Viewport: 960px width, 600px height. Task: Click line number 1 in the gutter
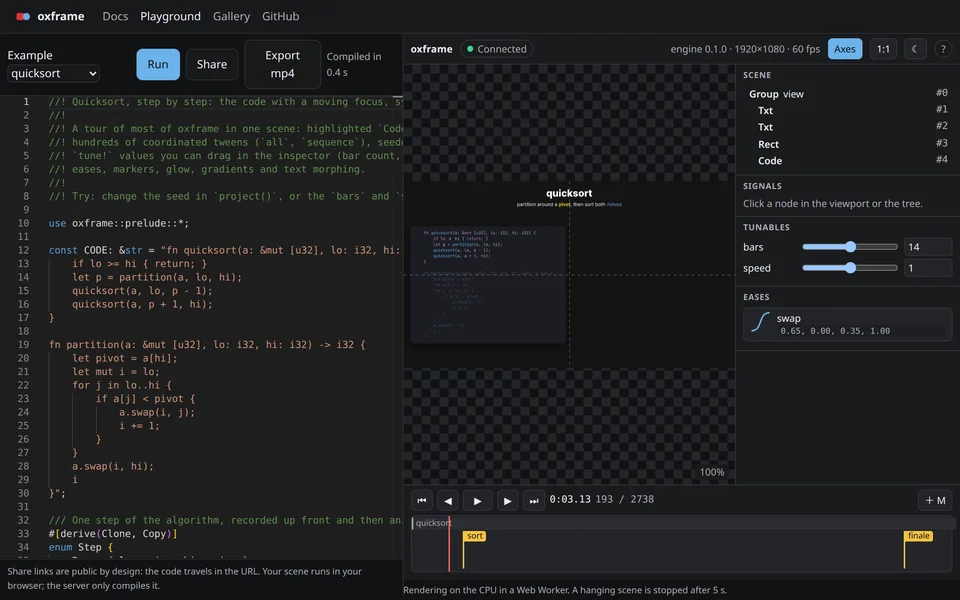tap(26, 102)
